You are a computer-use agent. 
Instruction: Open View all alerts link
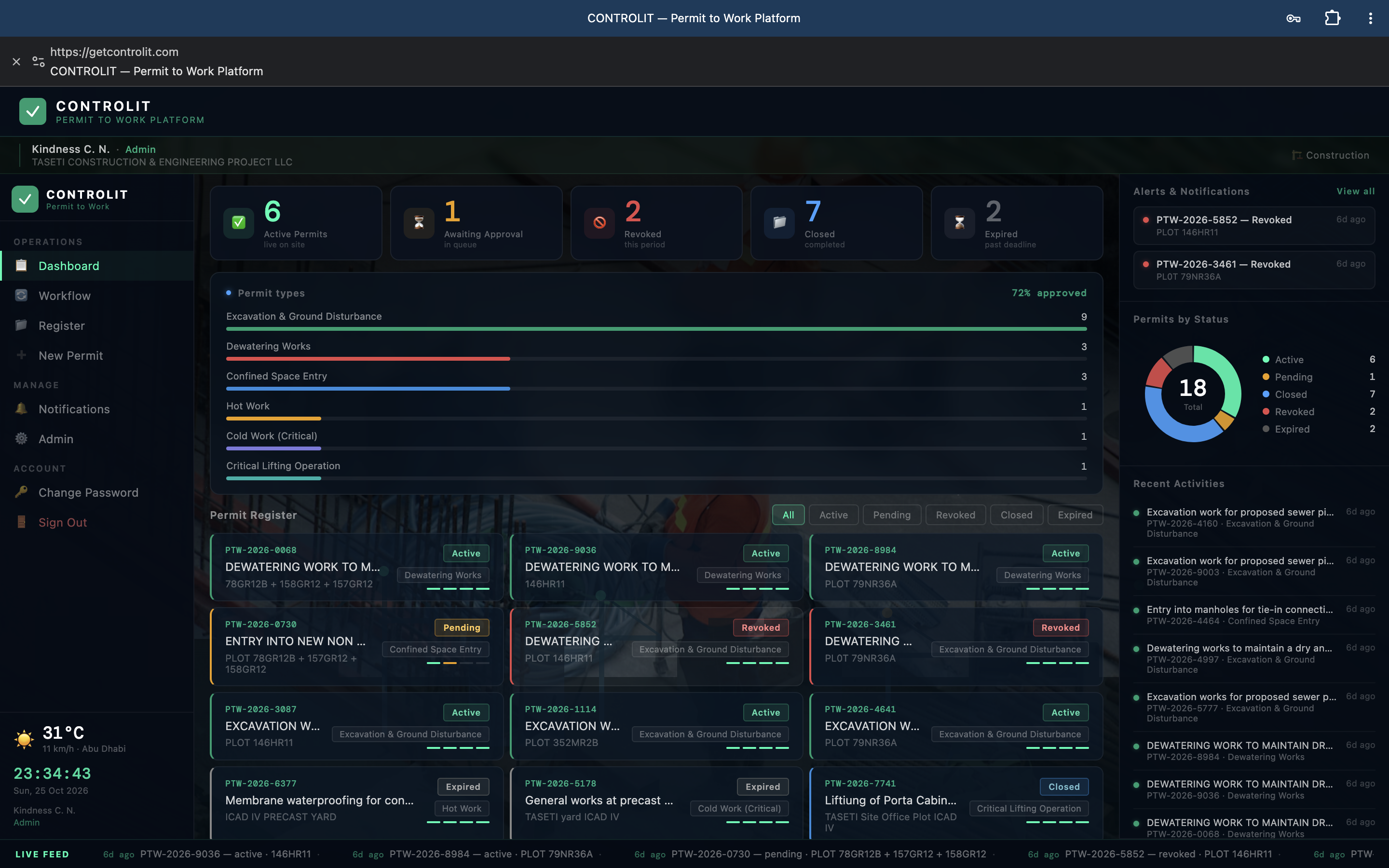(1356, 191)
